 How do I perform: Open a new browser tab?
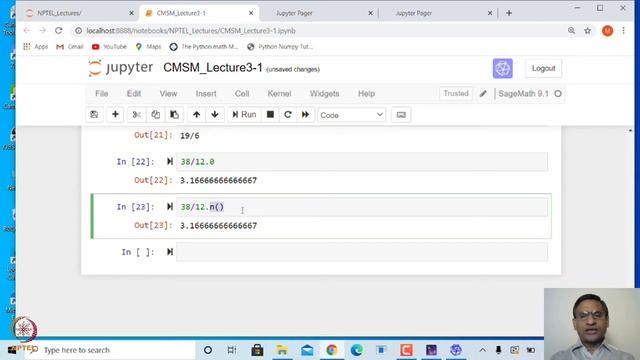coord(509,13)
